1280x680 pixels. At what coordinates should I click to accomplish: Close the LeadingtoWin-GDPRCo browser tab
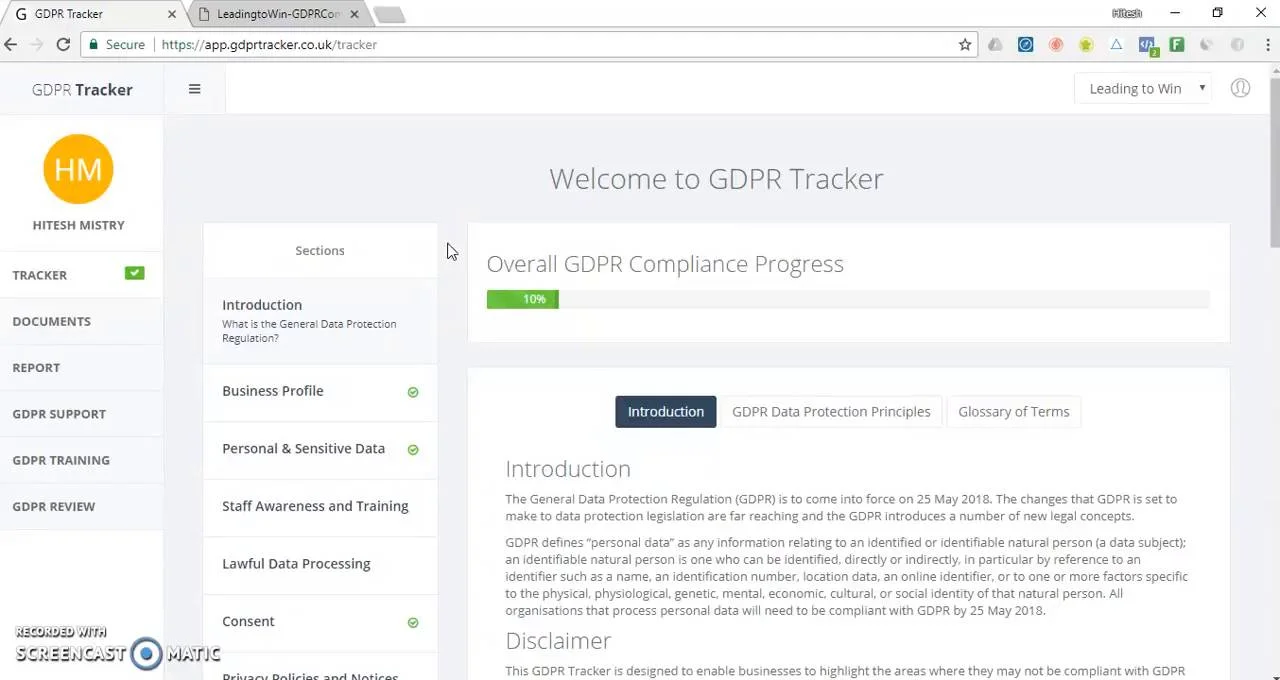(354, 14)
